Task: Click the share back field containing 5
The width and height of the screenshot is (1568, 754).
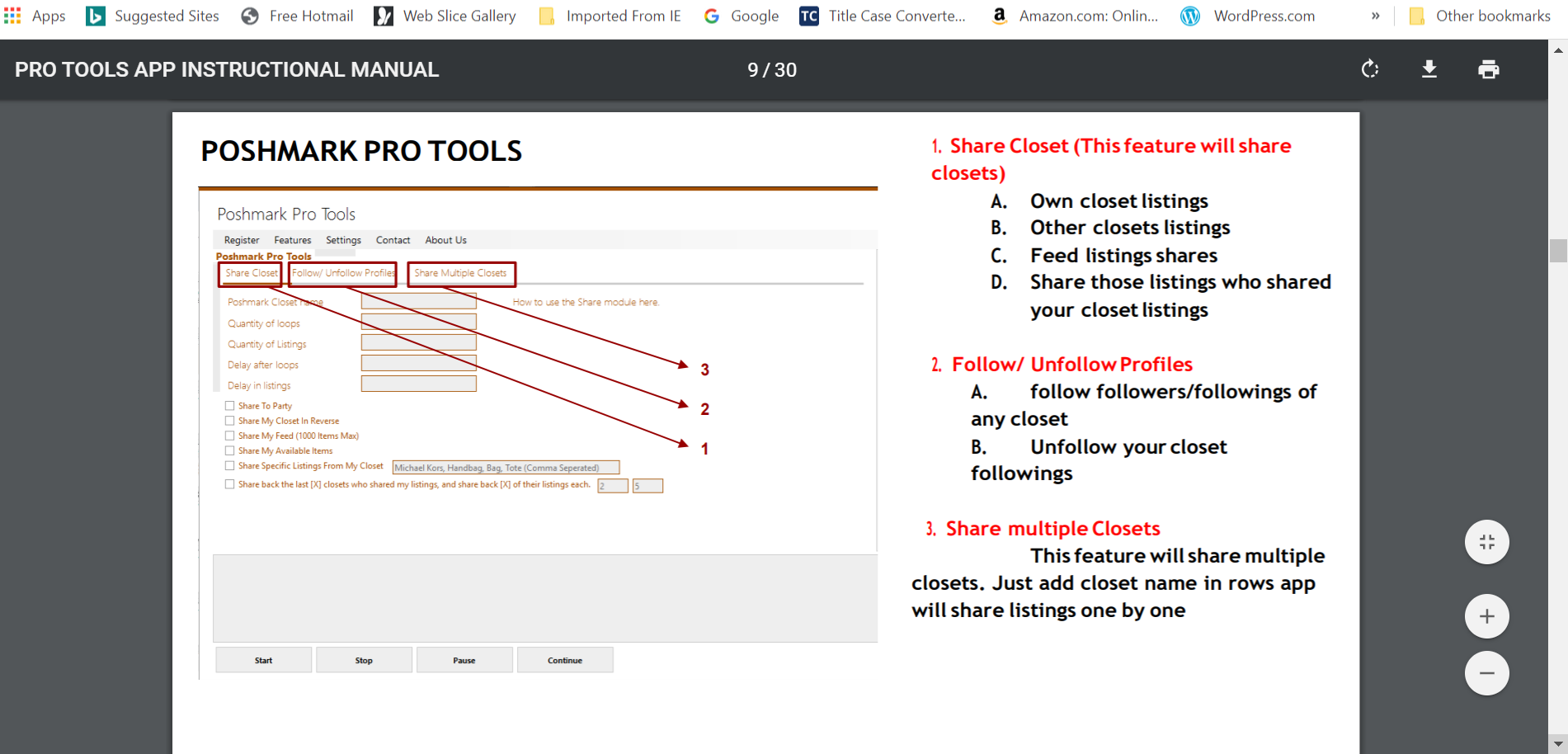Action: click(x=647, y=486)
